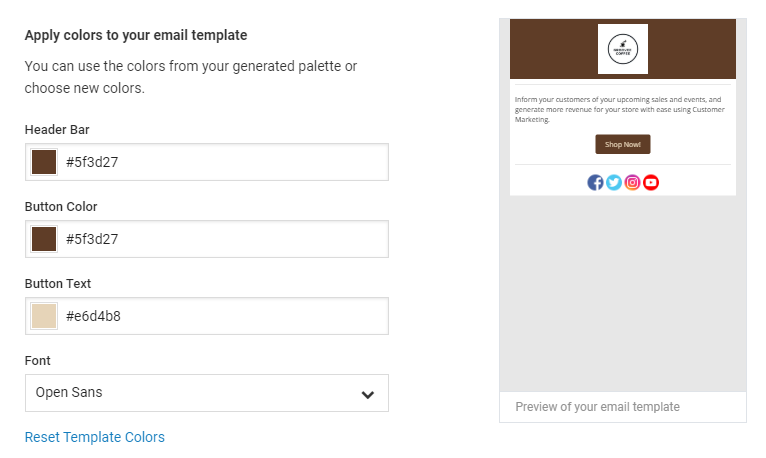The image size is (766, 458).
Task: Expand the Font dropdown chevron
Action: pyautogui.click(x=368, y=395)
